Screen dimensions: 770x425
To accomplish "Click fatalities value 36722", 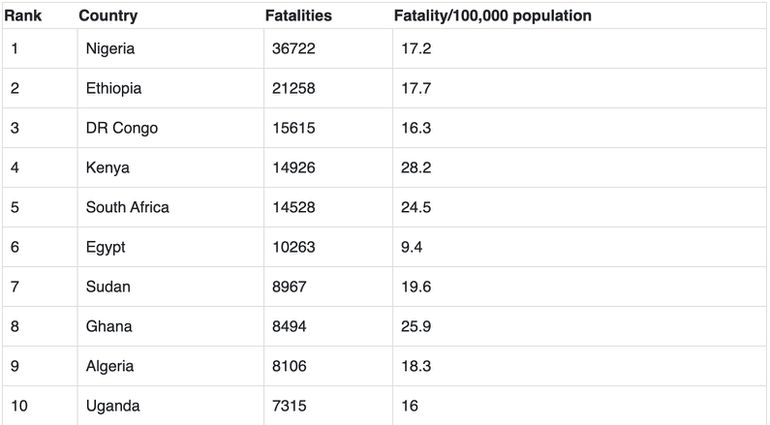I will tap(293, 49).
